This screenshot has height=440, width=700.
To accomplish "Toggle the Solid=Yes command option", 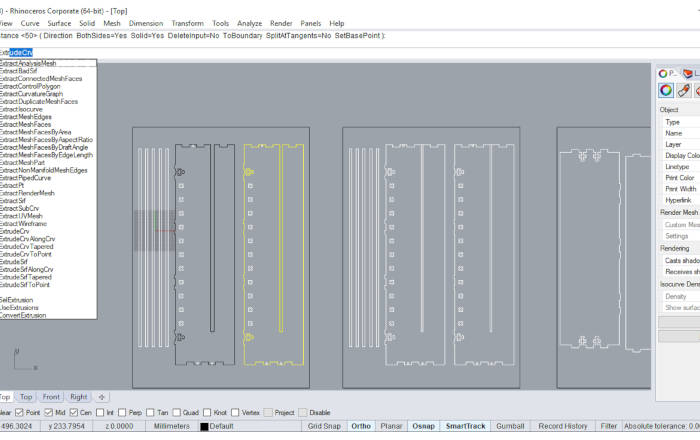I will (x=147, y=36).
